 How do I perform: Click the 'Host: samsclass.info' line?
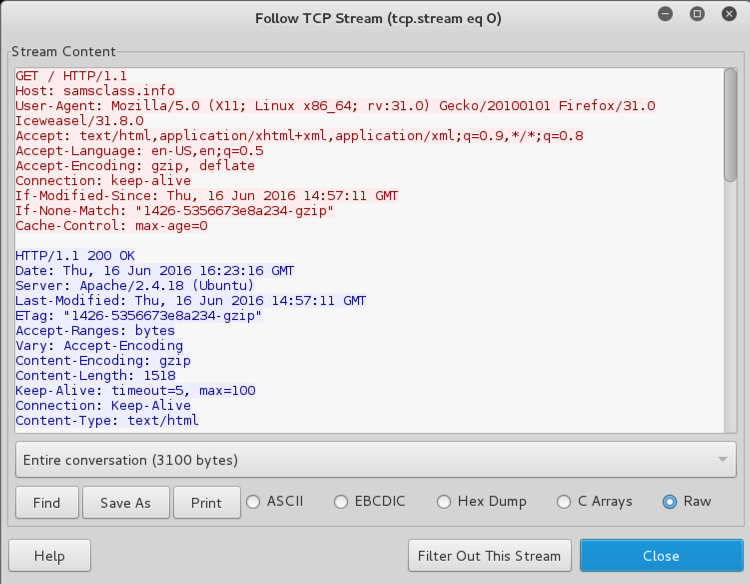[95, 90]
